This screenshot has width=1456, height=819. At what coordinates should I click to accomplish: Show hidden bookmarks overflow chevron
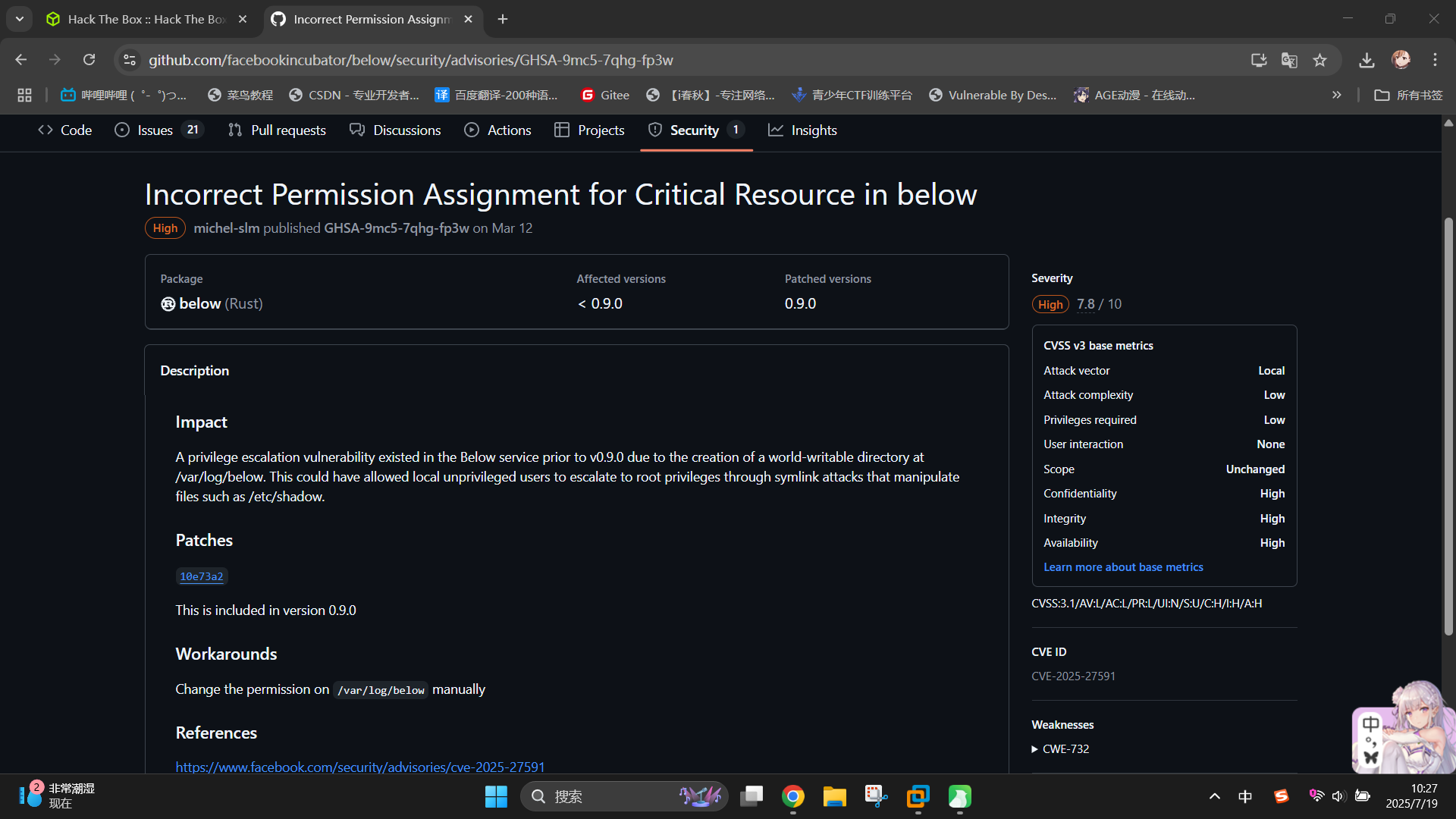[x=1336, y=95]
